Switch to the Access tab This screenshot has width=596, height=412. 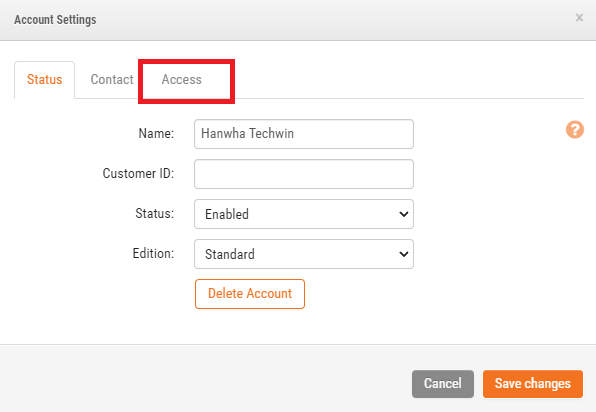pyautogui.click(x=182, y=79)
